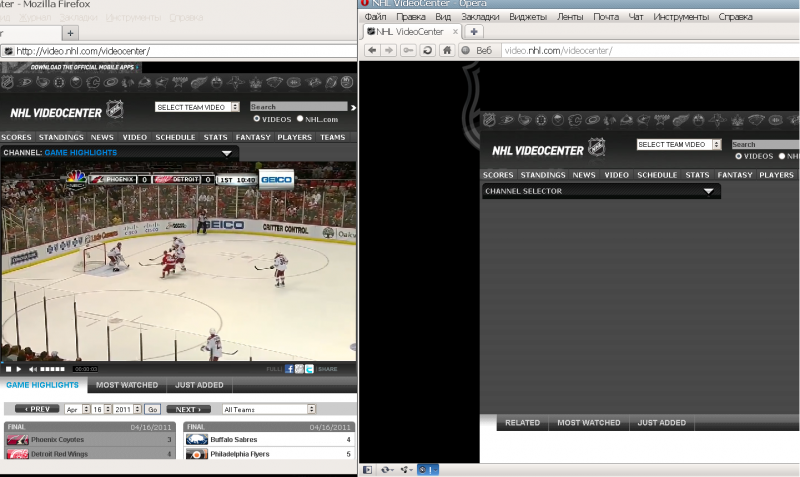Open STANDINGS nav link in Opera page

(x=543, y=175)
